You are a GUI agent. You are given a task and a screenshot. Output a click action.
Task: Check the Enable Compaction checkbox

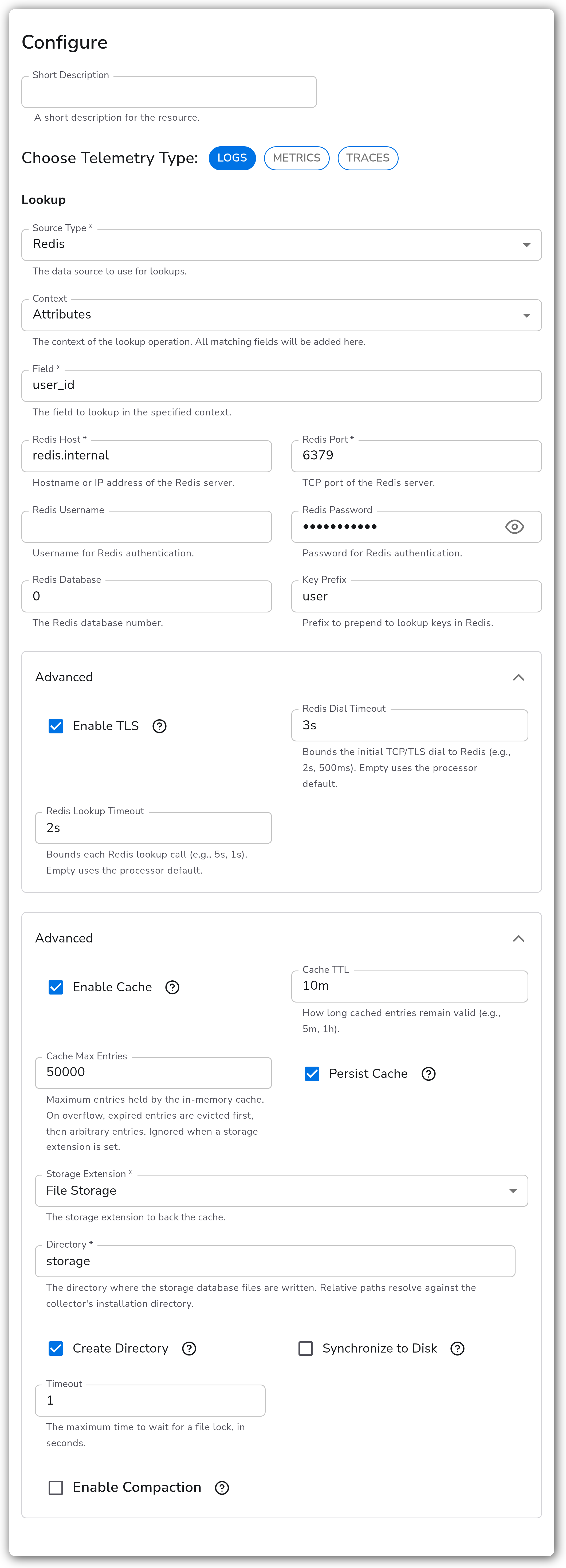56,1488
